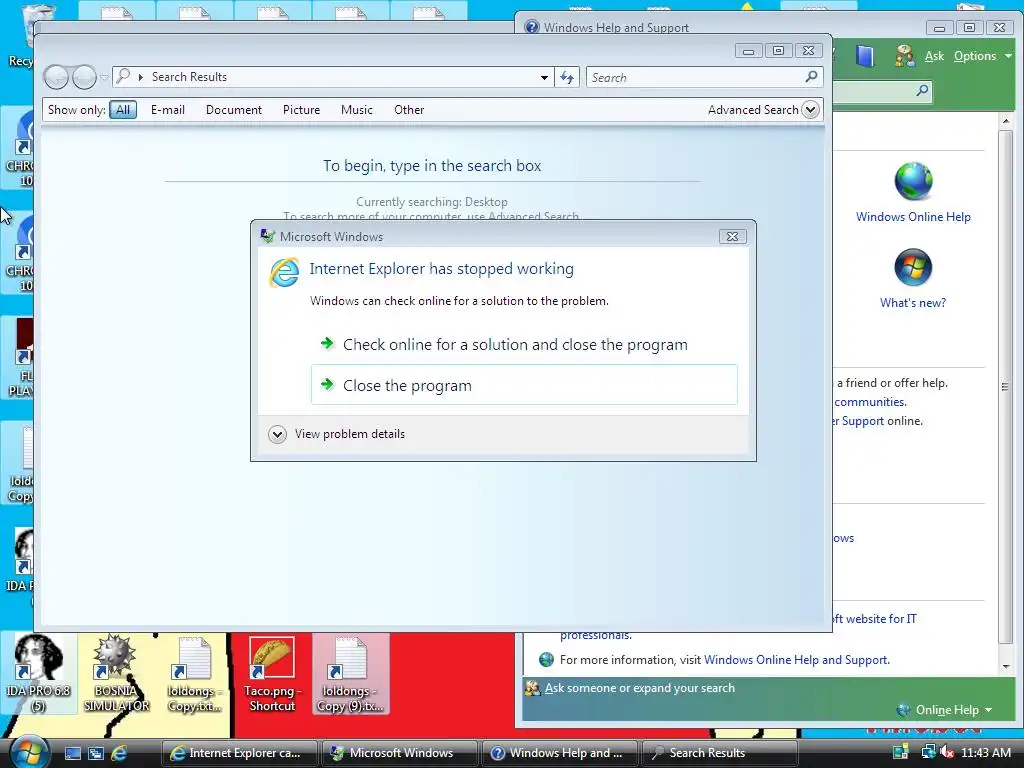The height and width of the screenshot is (768, 1024).
Task: Select Taco.png - Shortcut desktop icon
Action: pyautogui.click(x=272, y=673)
